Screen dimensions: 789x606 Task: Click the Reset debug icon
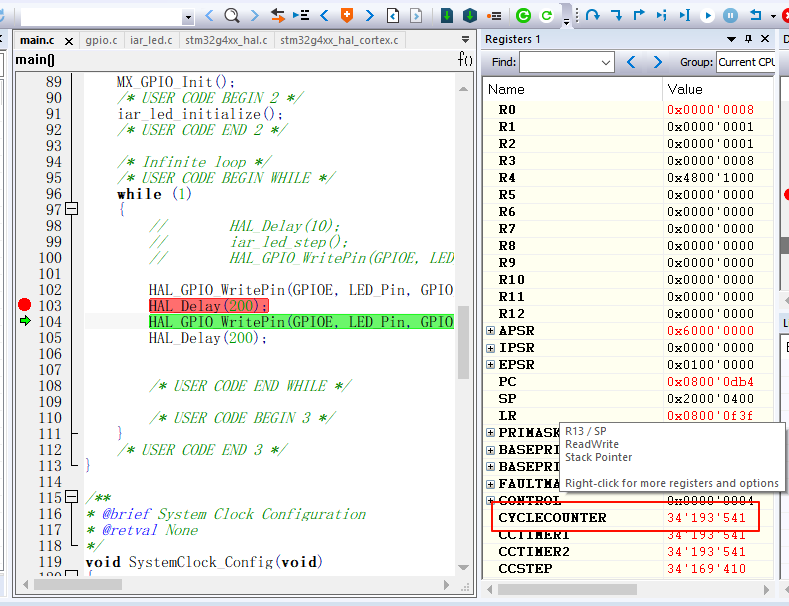coord(755,15)
